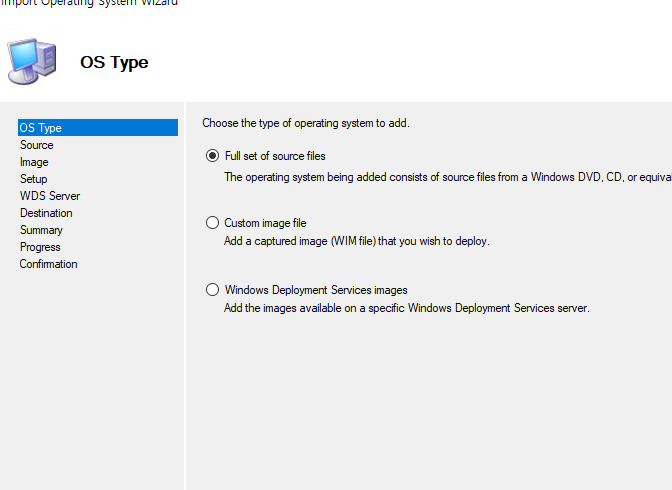Click the captured WIM file description text

(357, 241)
